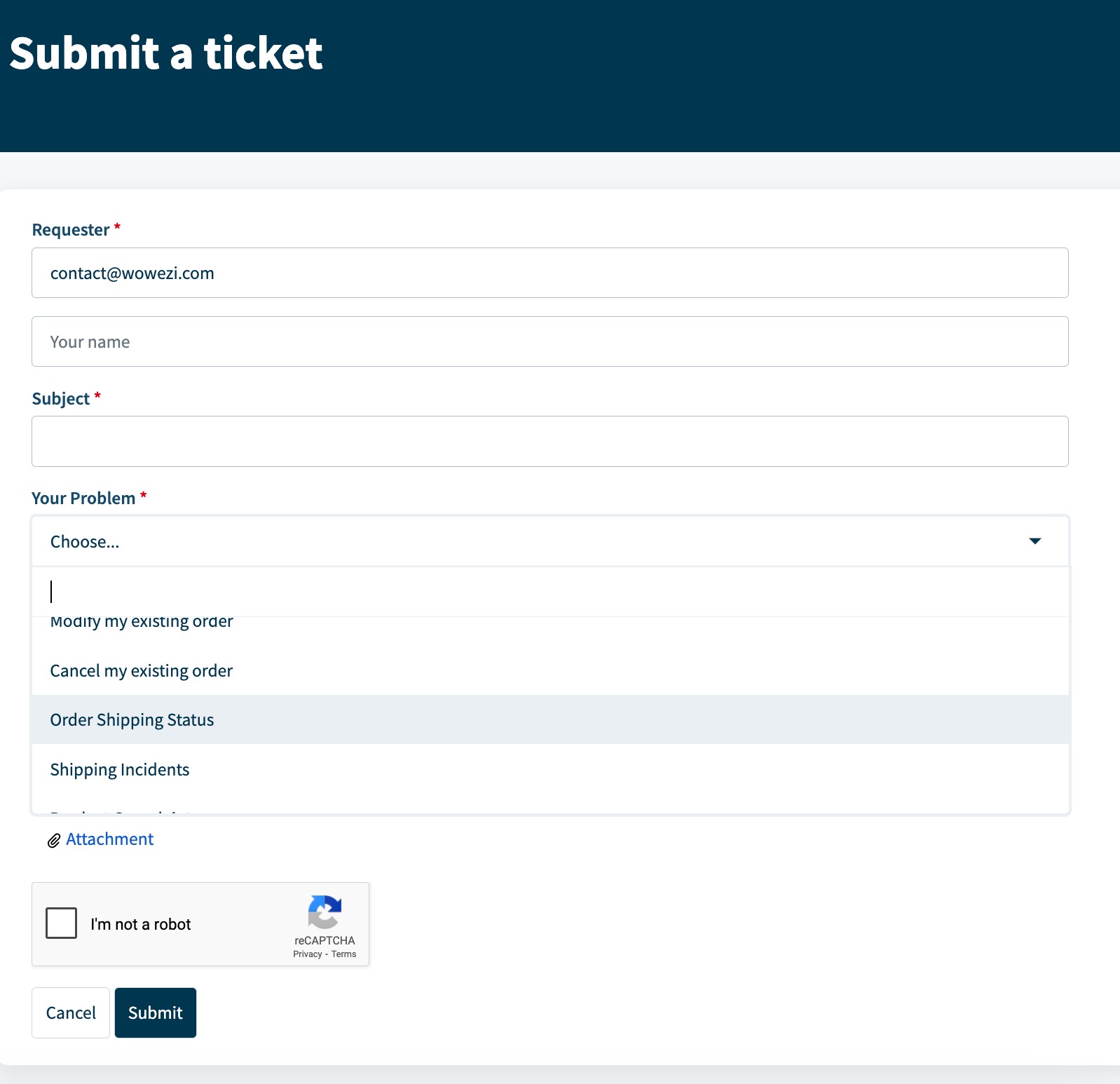Open the Attachment link

click(109, 839)
